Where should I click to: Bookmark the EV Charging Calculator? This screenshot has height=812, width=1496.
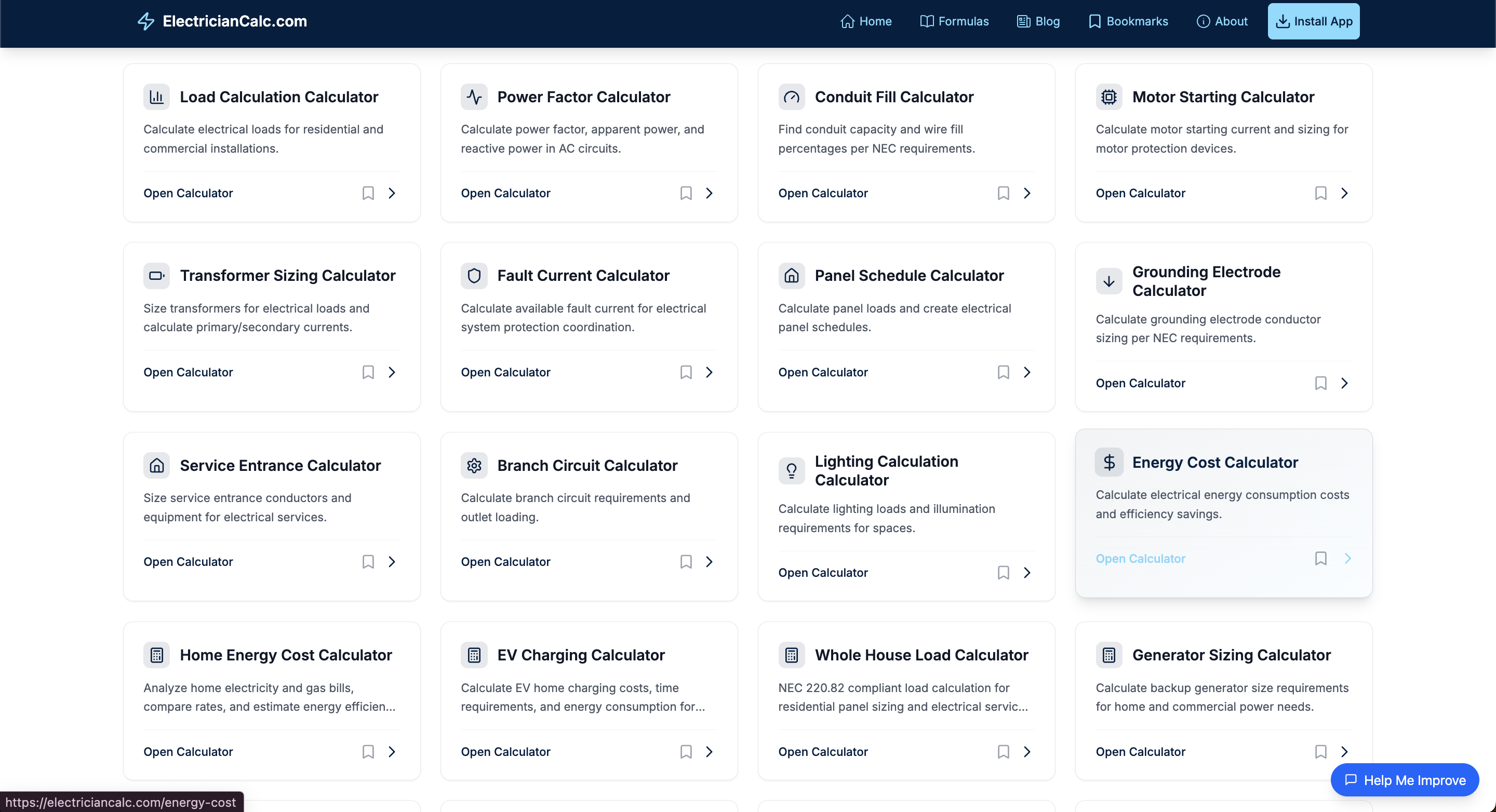(x=686, y=752)
